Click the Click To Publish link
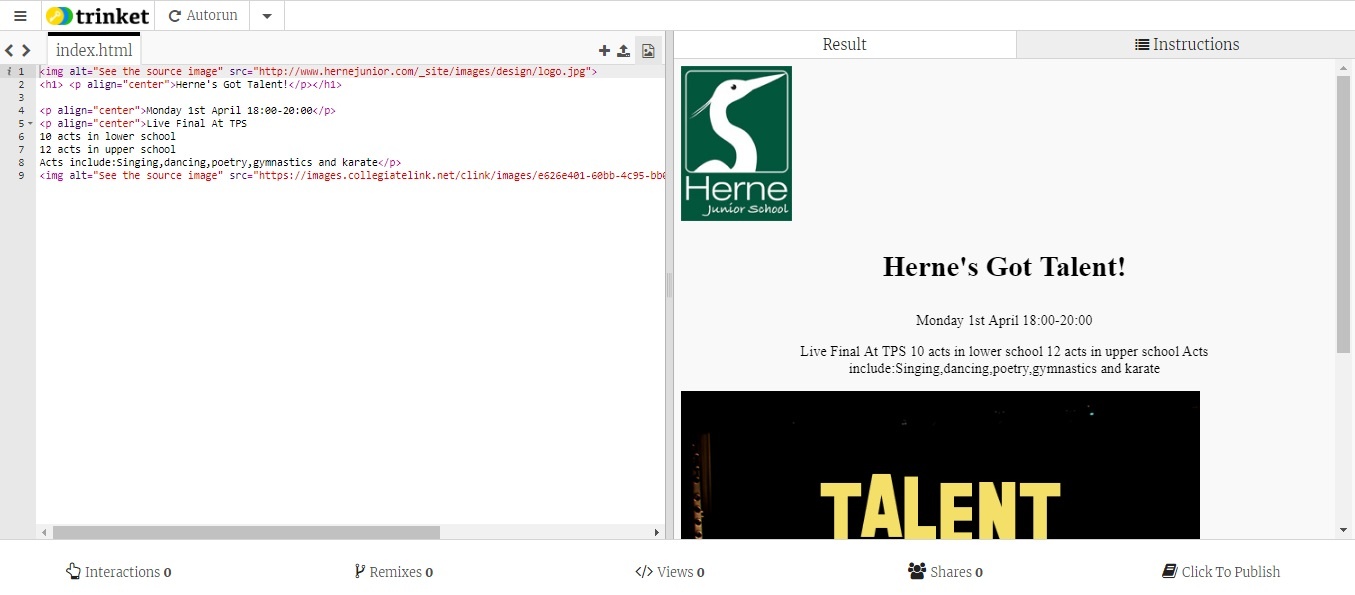 point(1221,572)
